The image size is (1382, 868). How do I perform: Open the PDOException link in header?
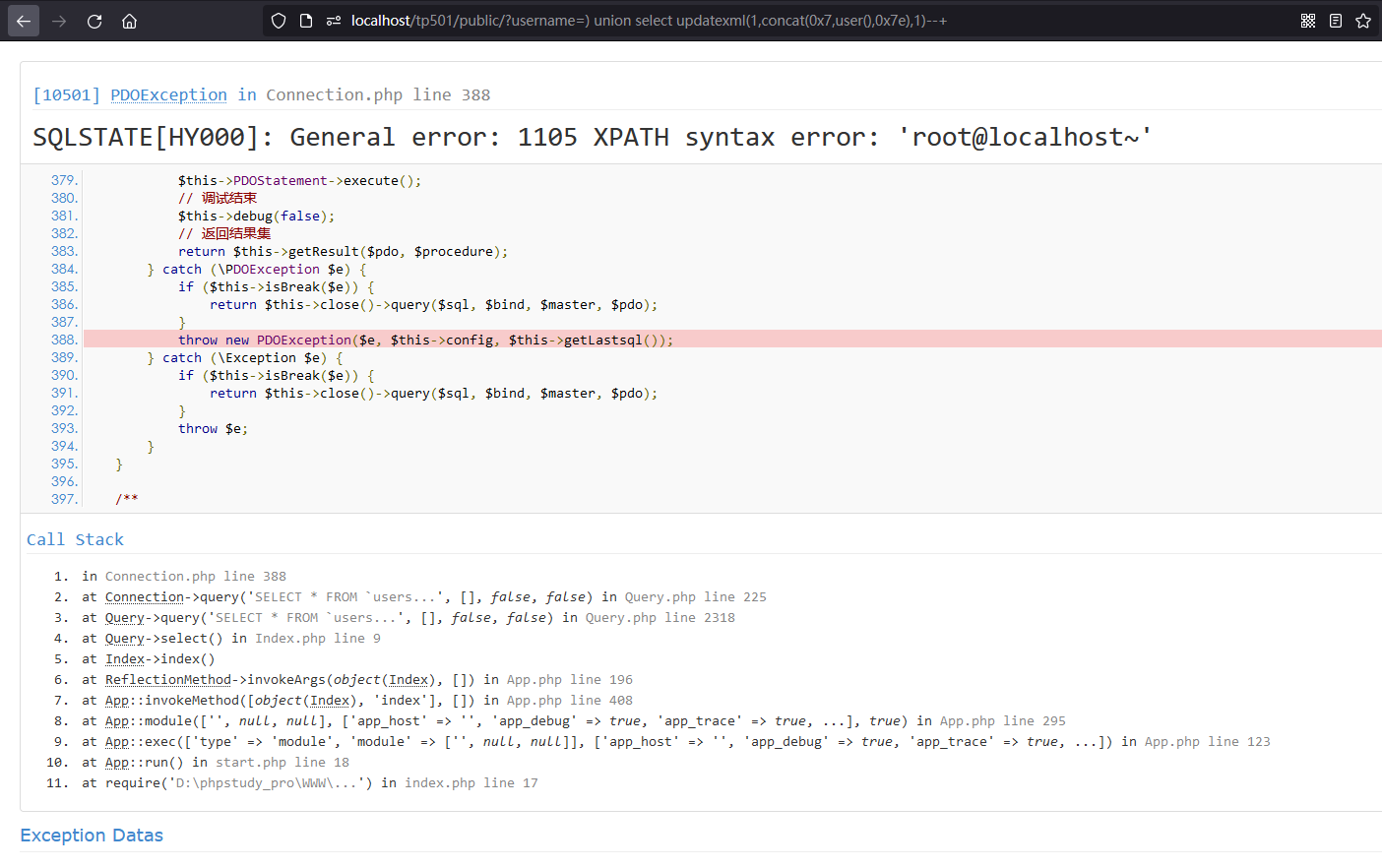(x=168, y=94)
